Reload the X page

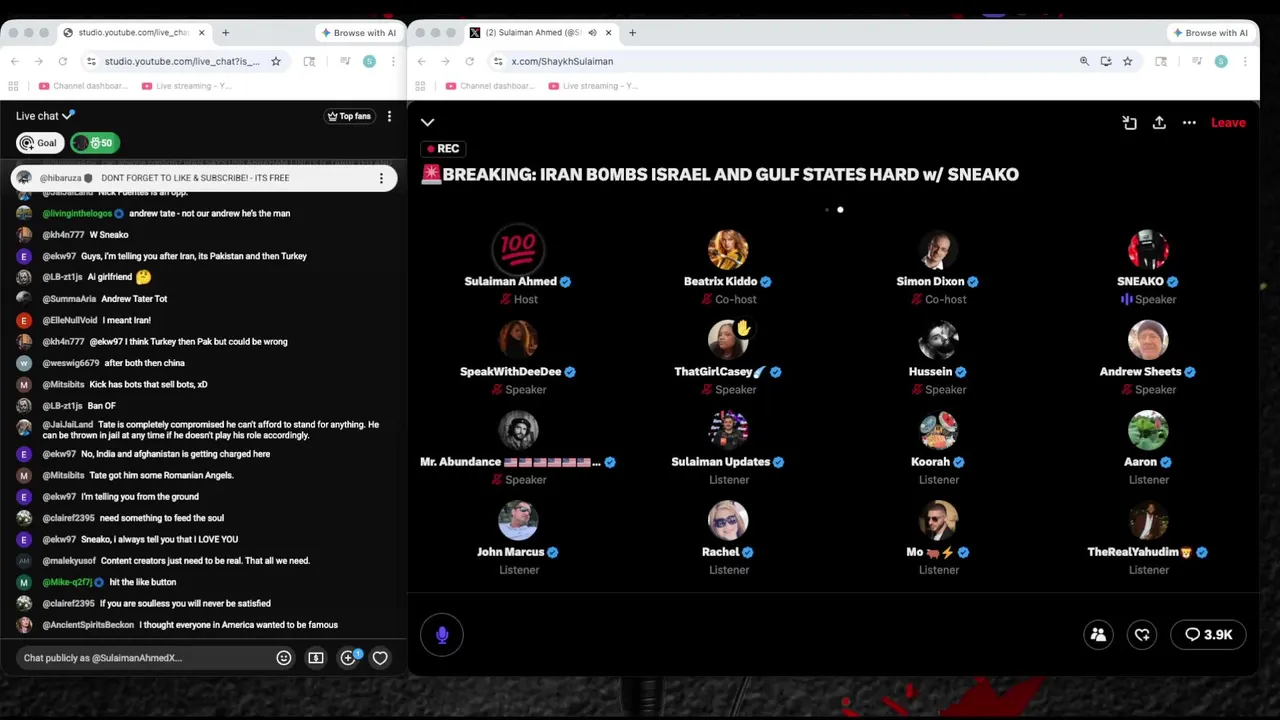[x=469, y=61]
